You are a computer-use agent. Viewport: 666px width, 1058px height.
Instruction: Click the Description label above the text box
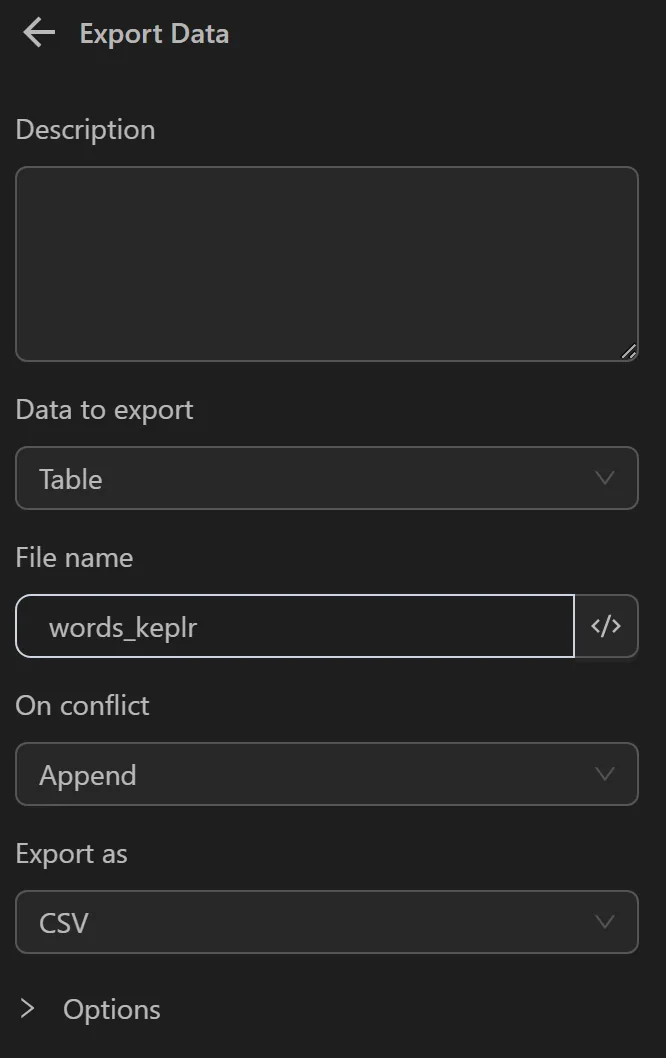[x=85, y=129]
